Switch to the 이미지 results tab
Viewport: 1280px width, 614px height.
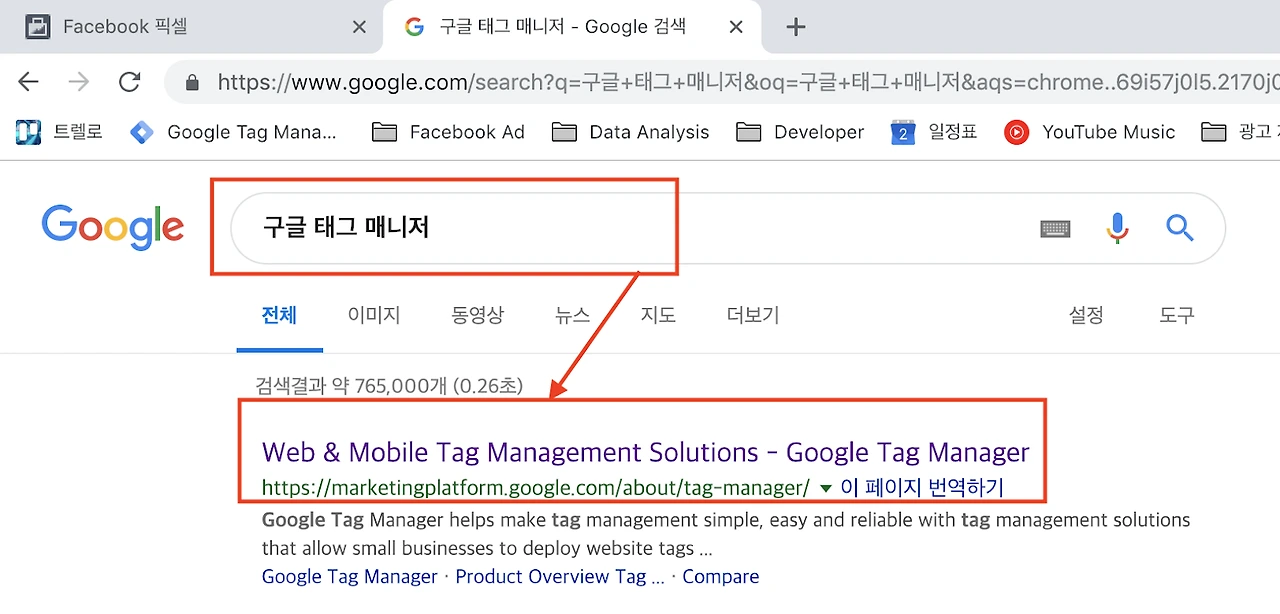374,315
